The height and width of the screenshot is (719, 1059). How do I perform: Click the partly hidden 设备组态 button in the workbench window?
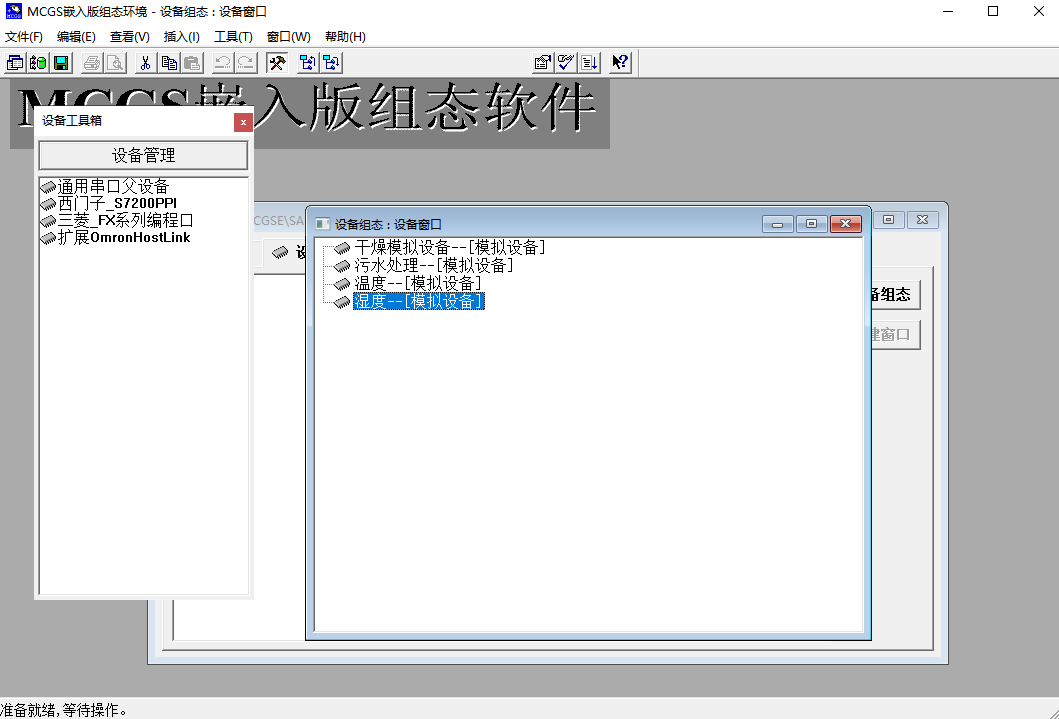point(896,294)
